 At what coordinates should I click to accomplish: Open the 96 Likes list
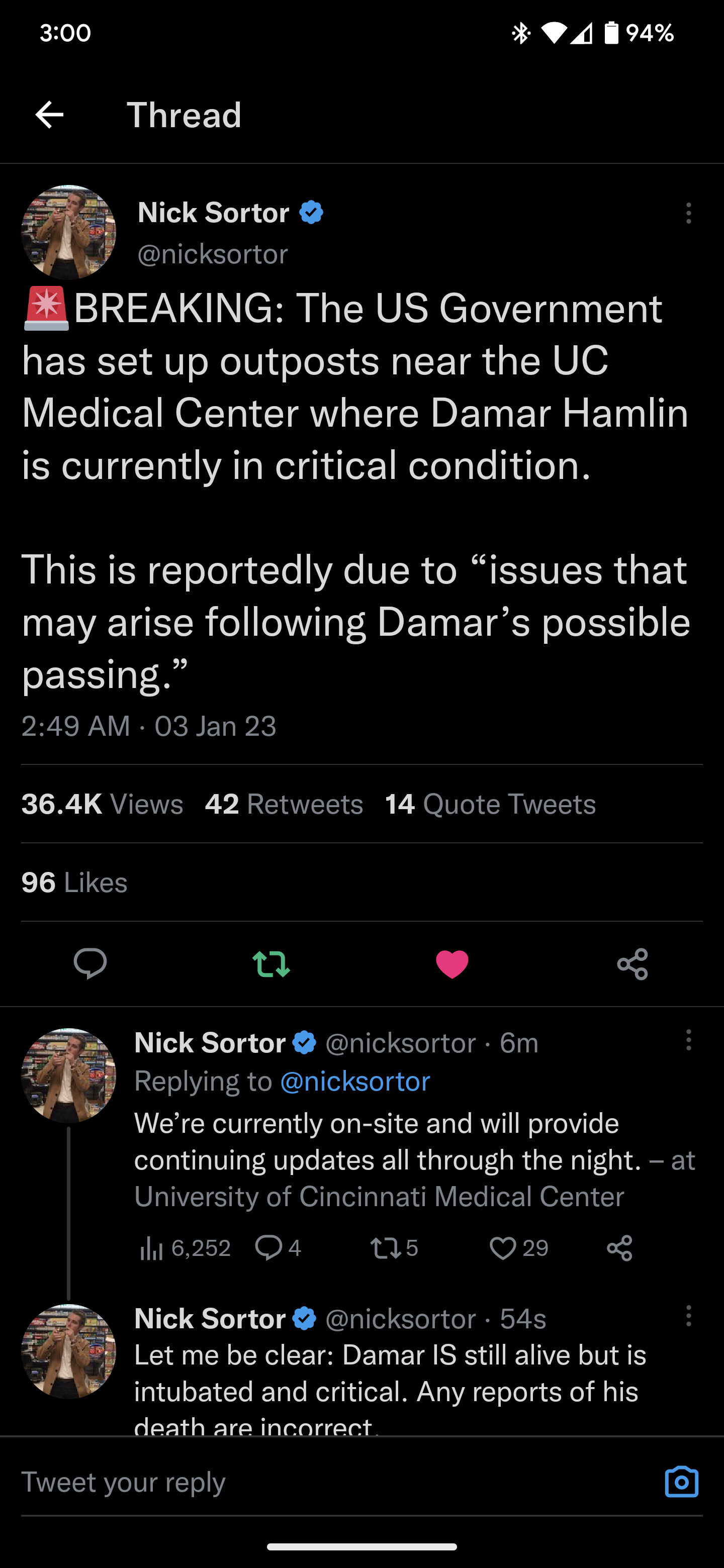pos(74,882)
